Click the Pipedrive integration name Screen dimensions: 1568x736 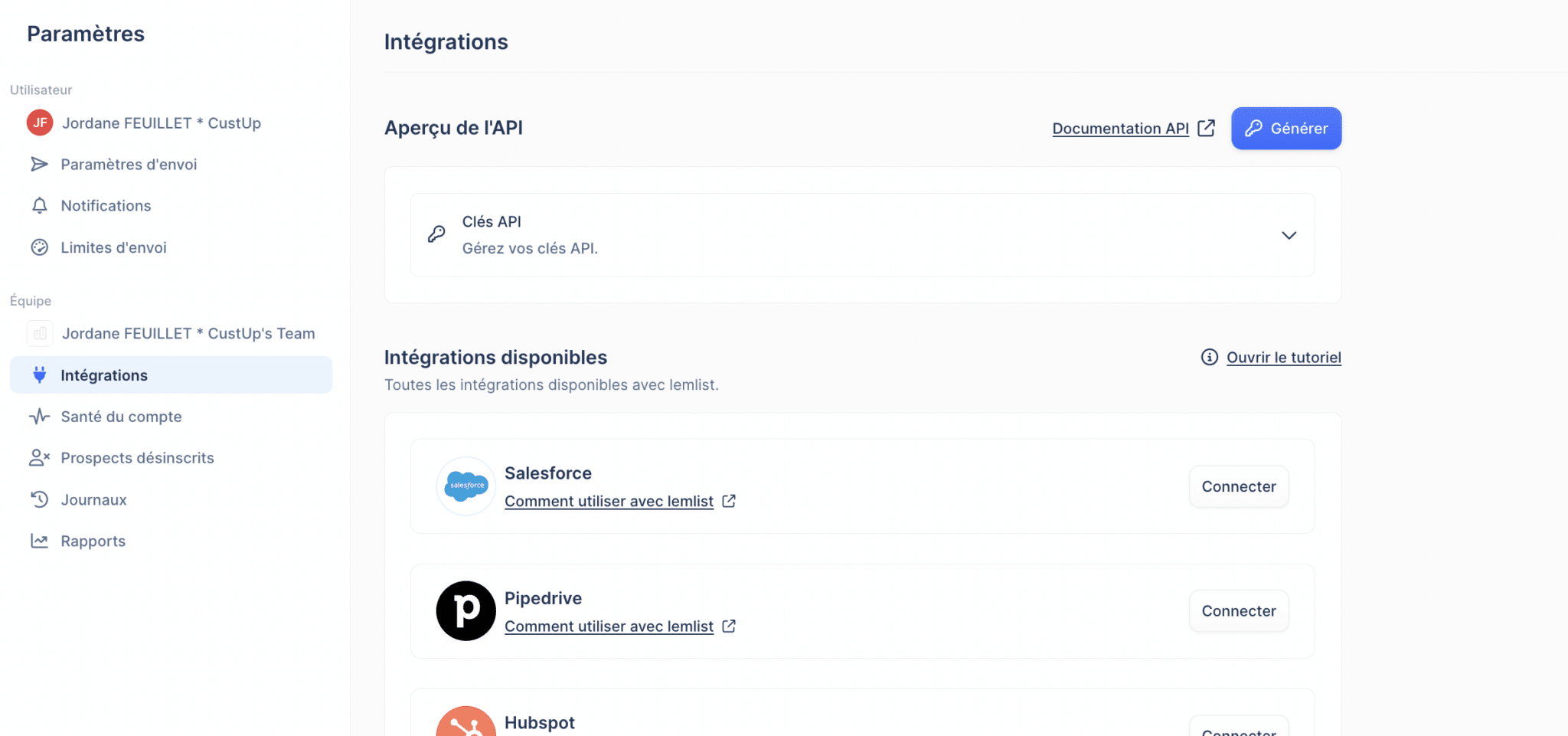coord(543,598)
